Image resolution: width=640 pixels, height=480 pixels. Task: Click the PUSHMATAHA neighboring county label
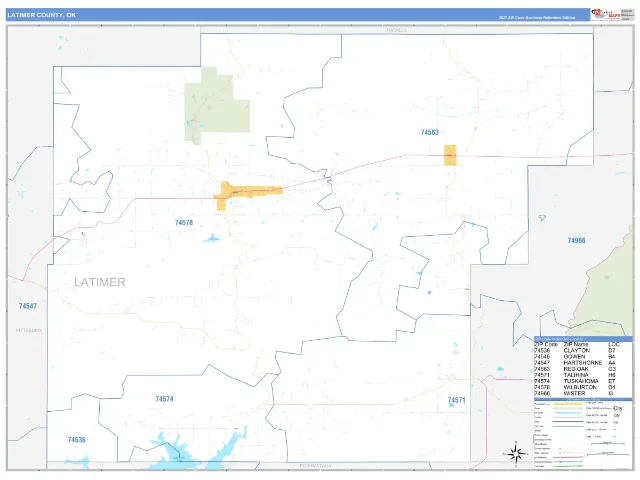pos(316,465)
